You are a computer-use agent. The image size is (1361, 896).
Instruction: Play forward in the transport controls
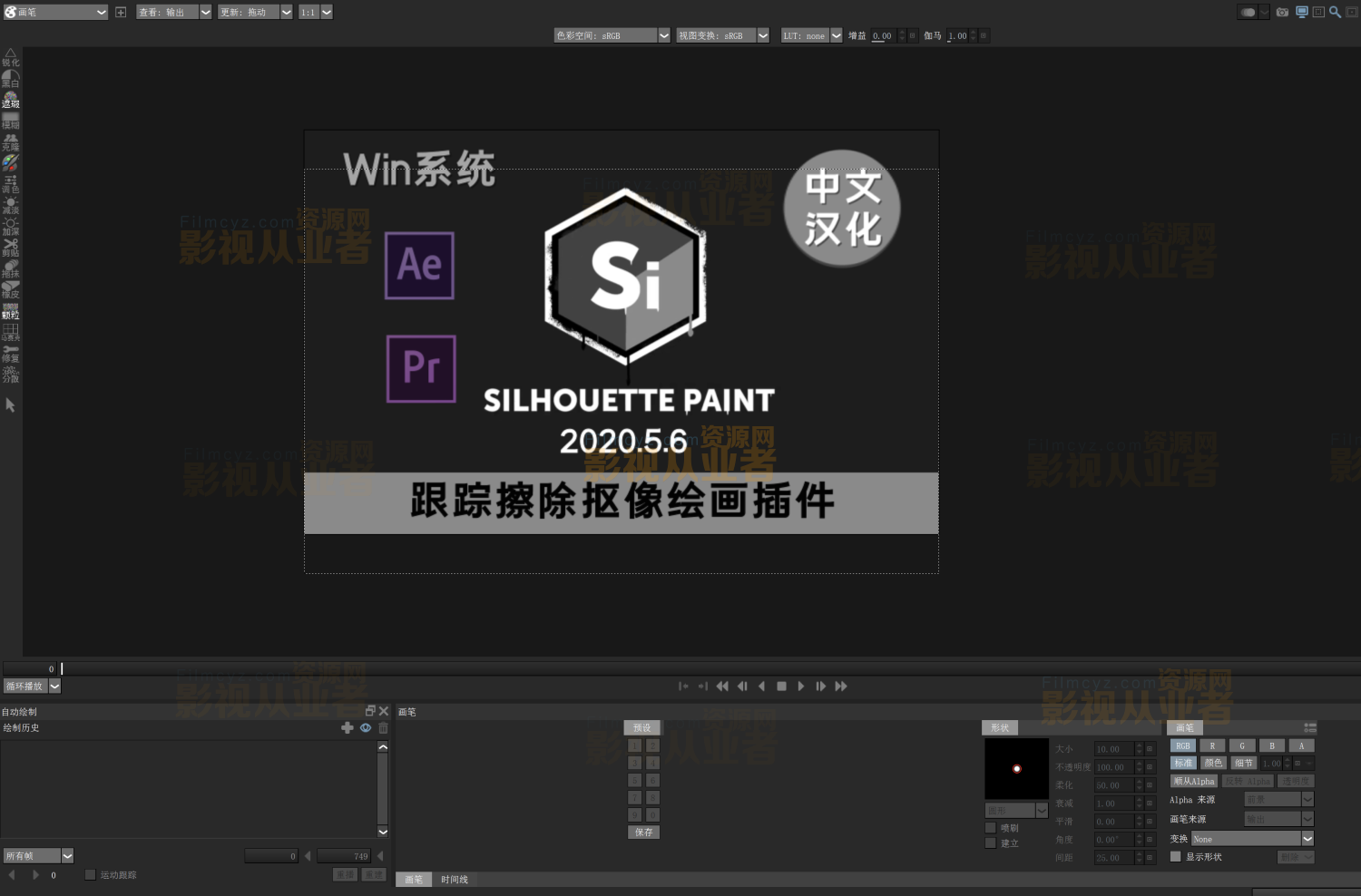click(800, 686)
